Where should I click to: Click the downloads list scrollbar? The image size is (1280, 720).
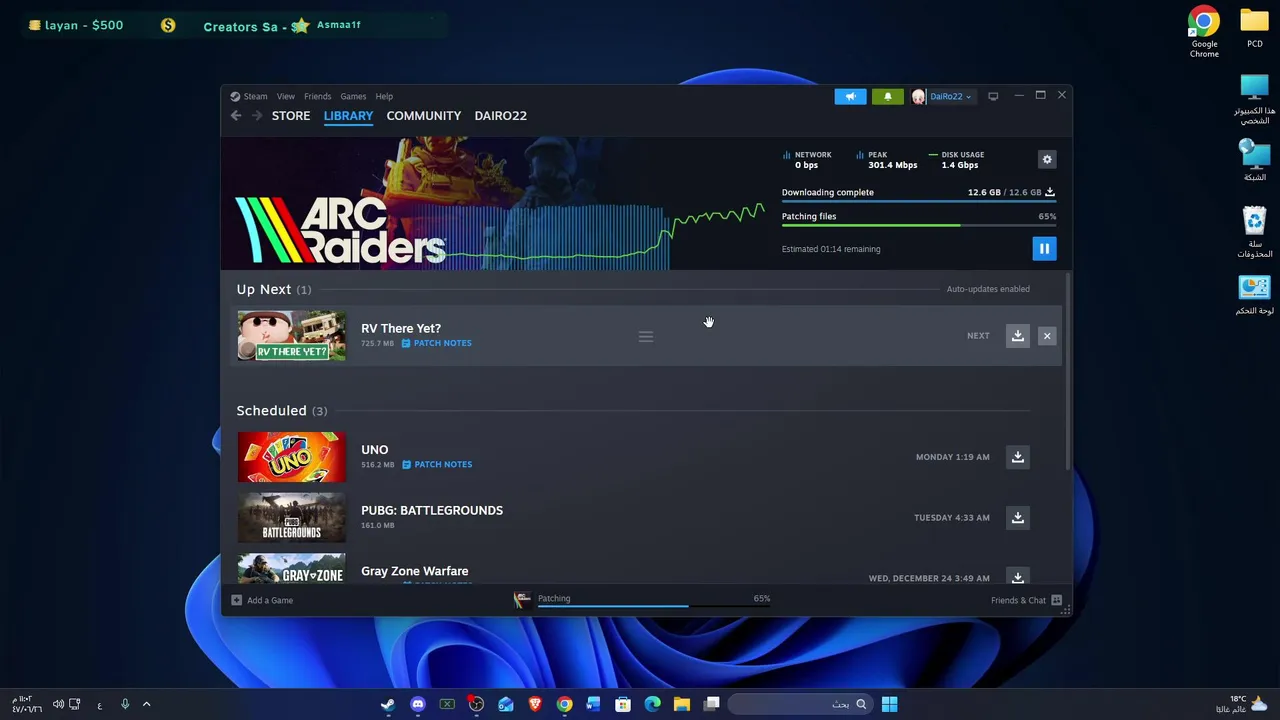[1067, 370]
